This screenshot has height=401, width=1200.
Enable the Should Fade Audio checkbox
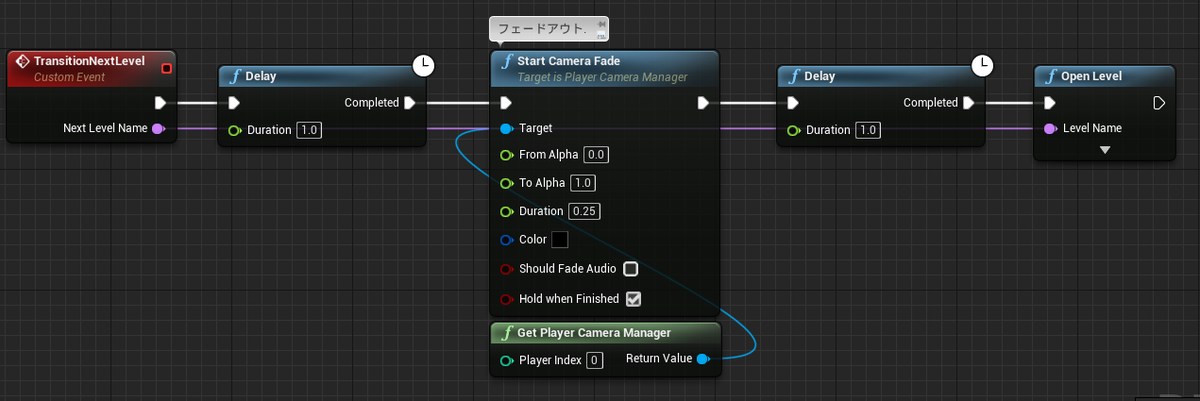(x=631, y=269)
